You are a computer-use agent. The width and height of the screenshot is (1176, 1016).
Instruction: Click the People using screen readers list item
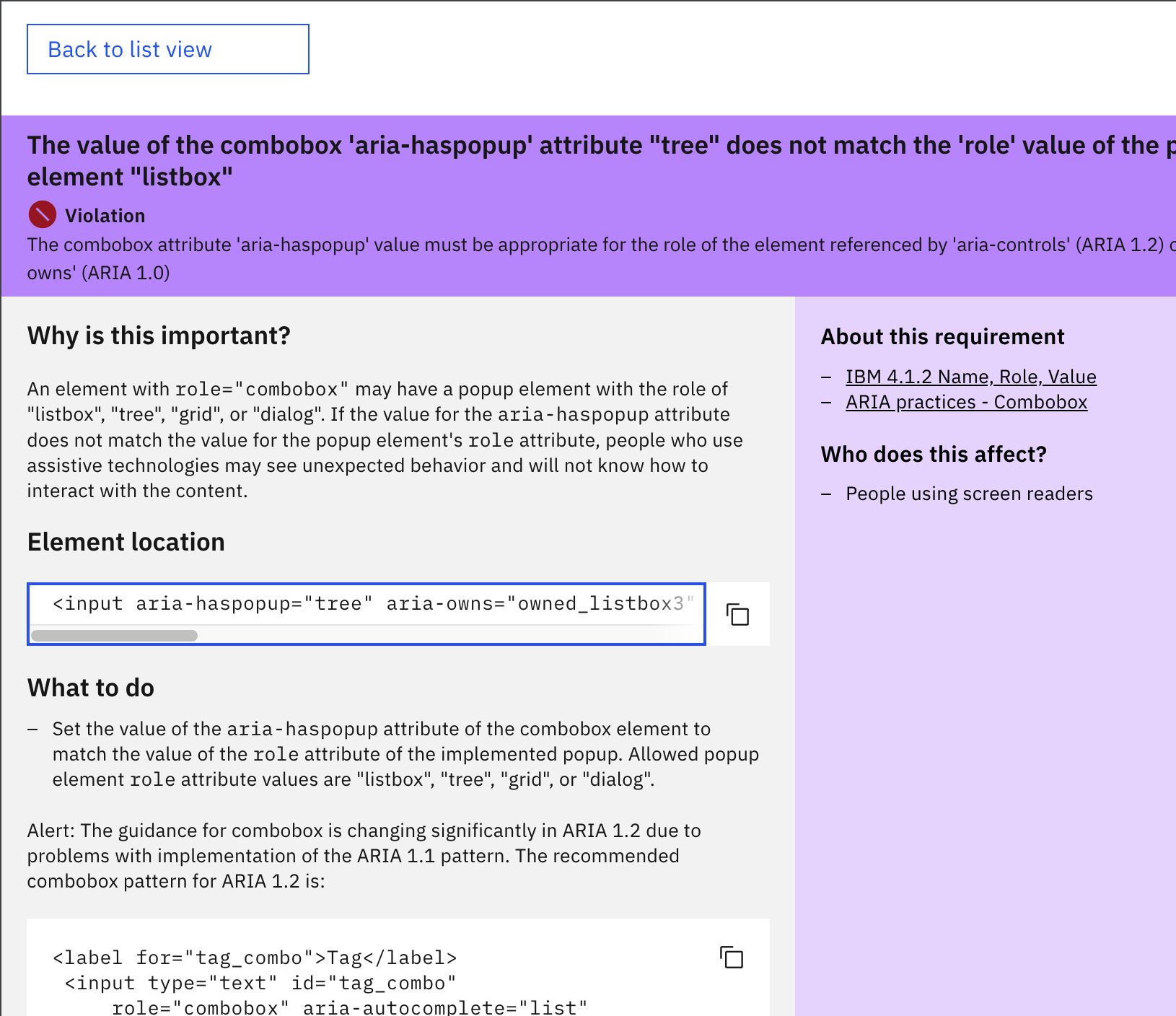click(968, 494)
